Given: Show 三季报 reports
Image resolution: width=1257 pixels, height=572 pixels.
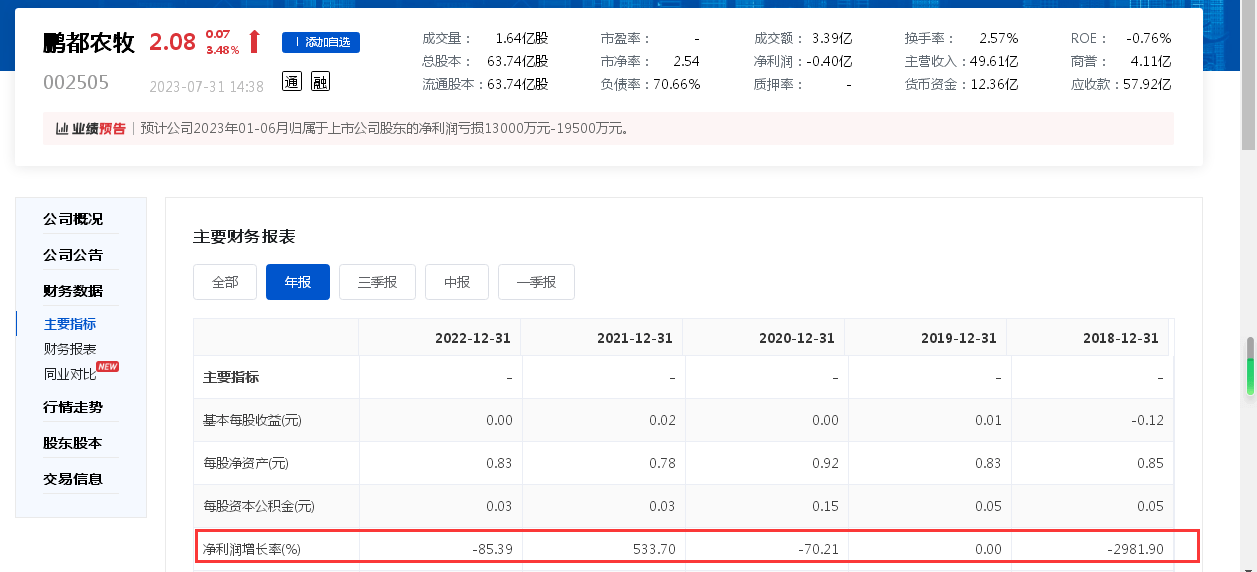Looking at the screenshot, I should point(377,282).
